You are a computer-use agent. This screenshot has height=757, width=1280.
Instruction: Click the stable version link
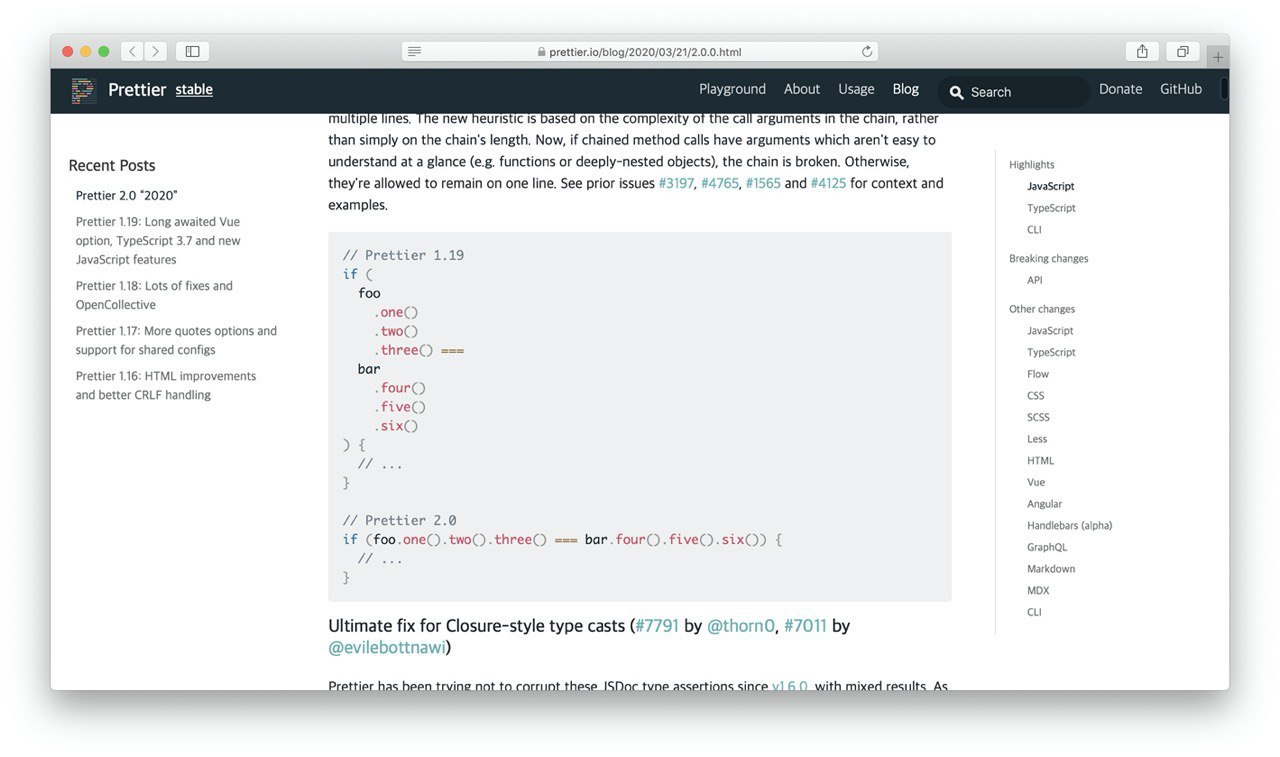194,90
